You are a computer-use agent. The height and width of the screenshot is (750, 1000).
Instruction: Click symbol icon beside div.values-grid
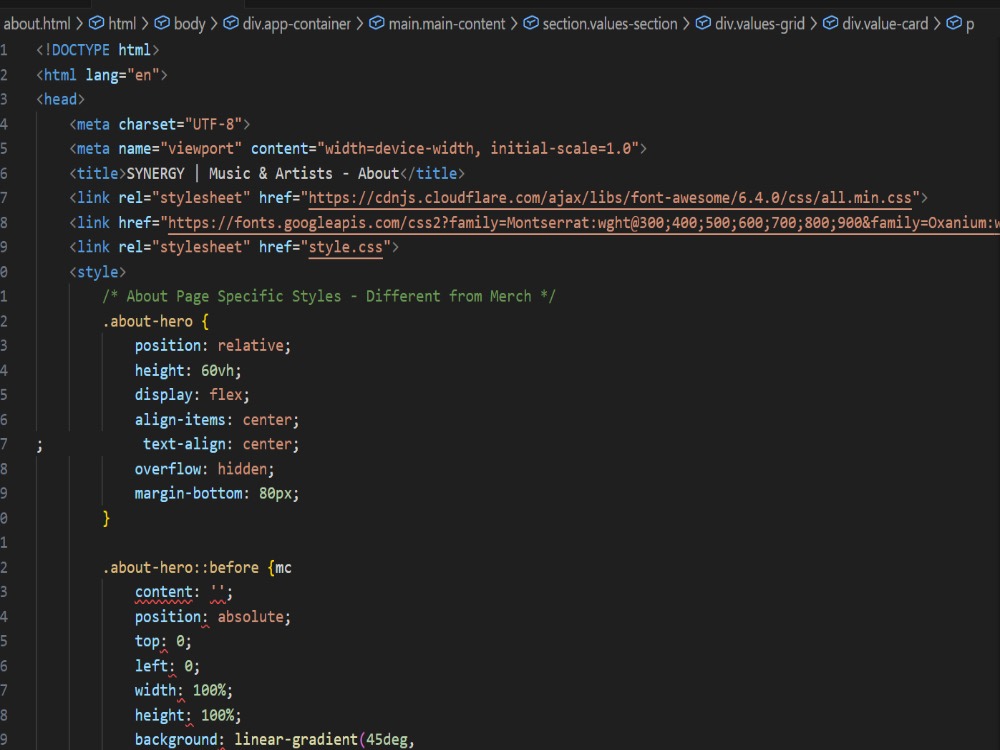703,24
